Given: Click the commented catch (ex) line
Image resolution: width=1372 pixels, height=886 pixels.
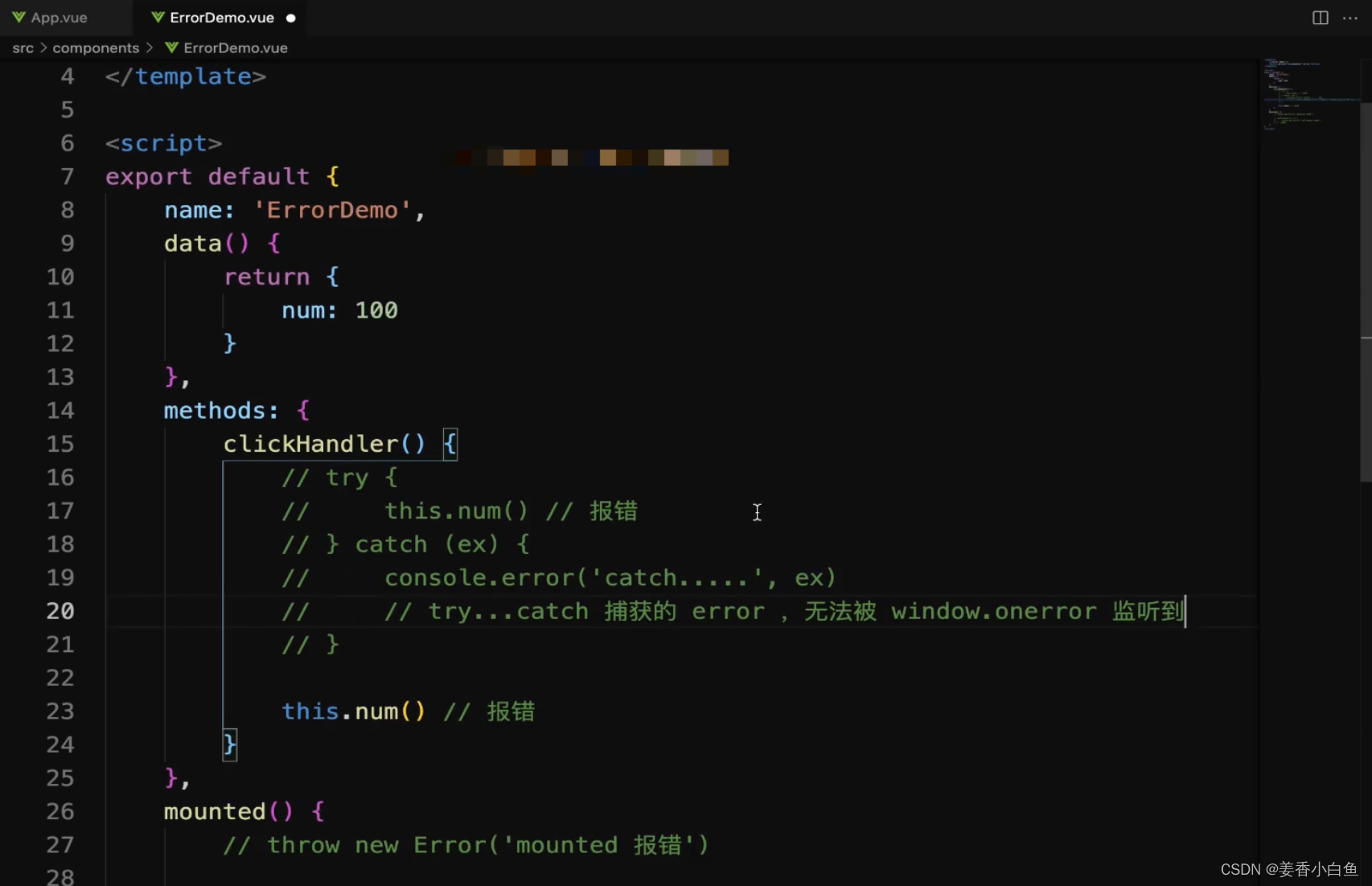Looking at the screenshot, I should 406,544.
